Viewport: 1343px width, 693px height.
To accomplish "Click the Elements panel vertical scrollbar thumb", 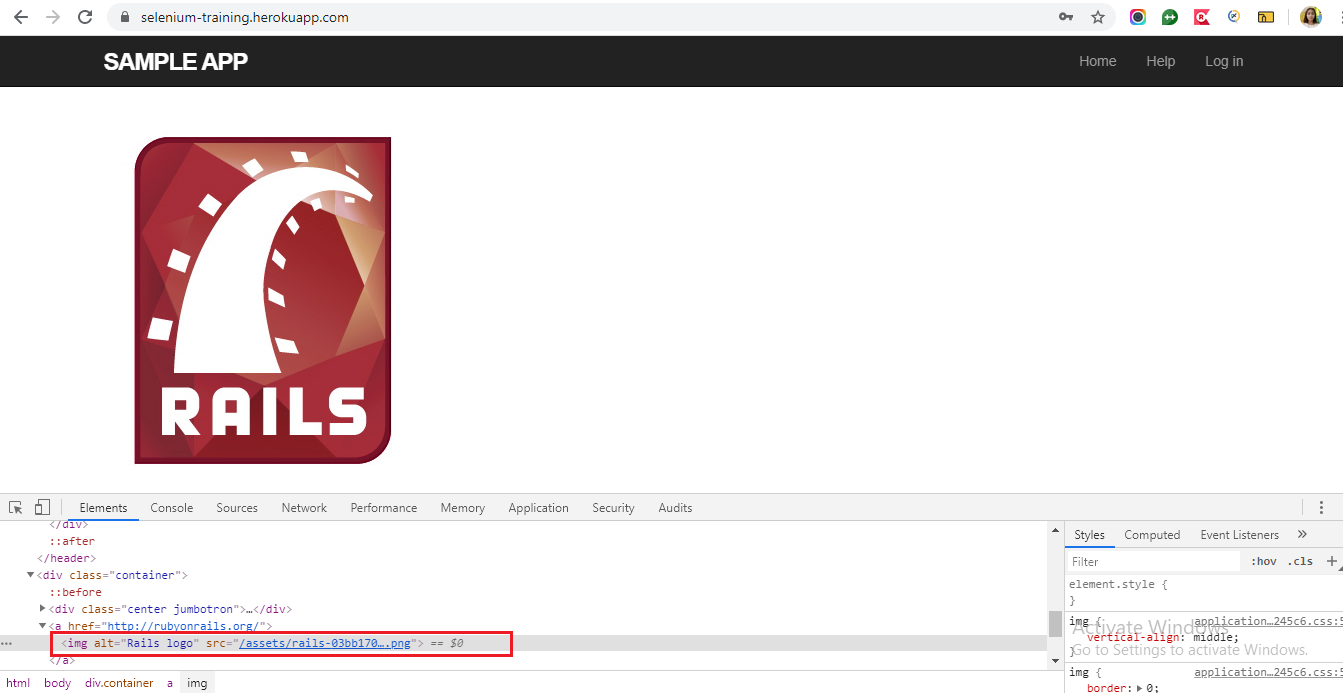I will (x=1055, y=623).
